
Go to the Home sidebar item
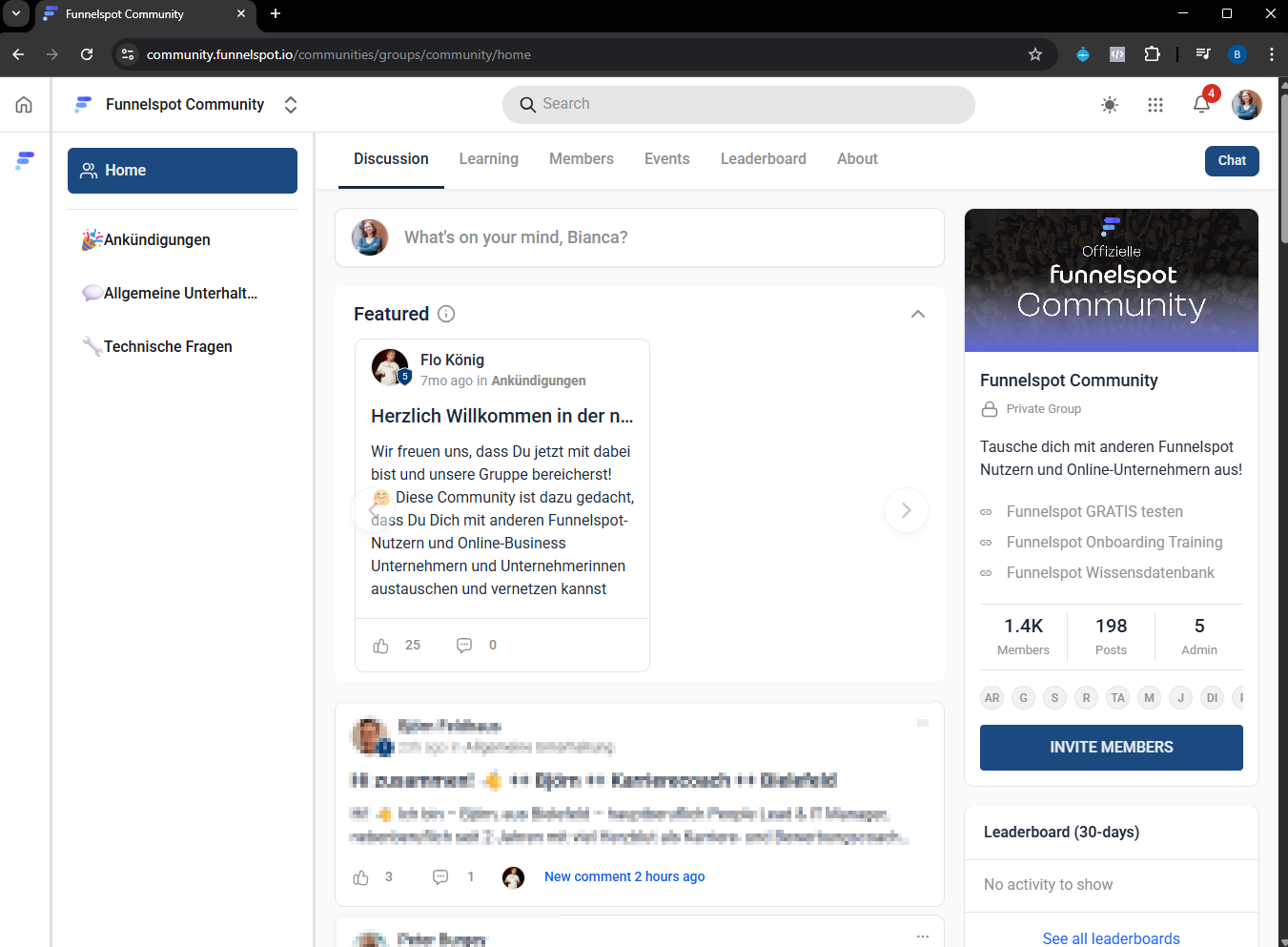[182, 171]
